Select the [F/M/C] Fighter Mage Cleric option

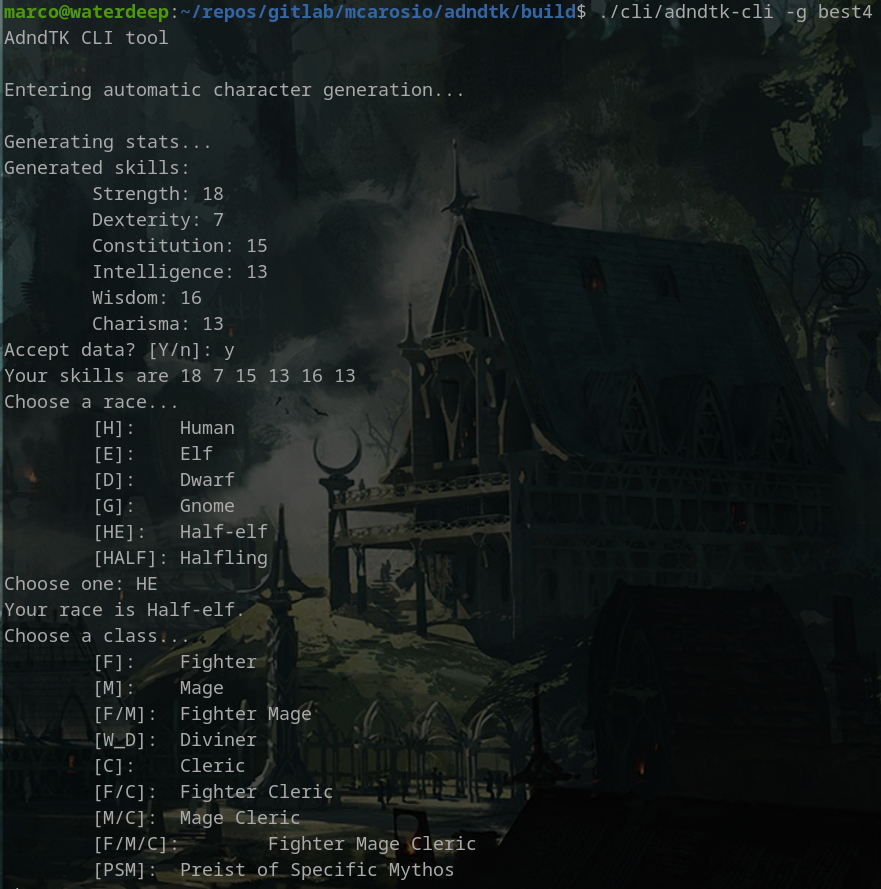click(x=284, y=844)
